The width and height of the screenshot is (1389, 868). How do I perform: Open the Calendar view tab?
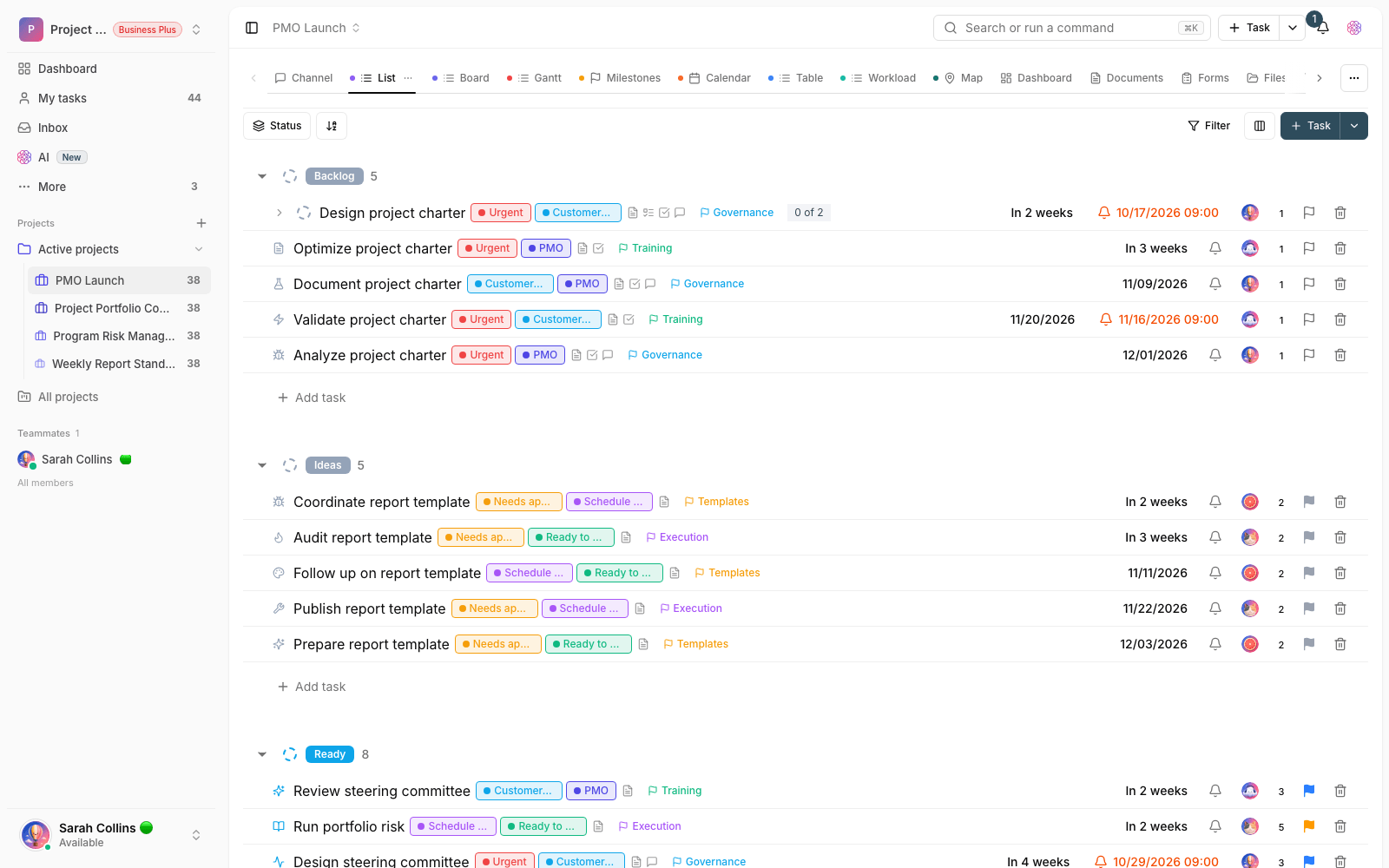715,78
